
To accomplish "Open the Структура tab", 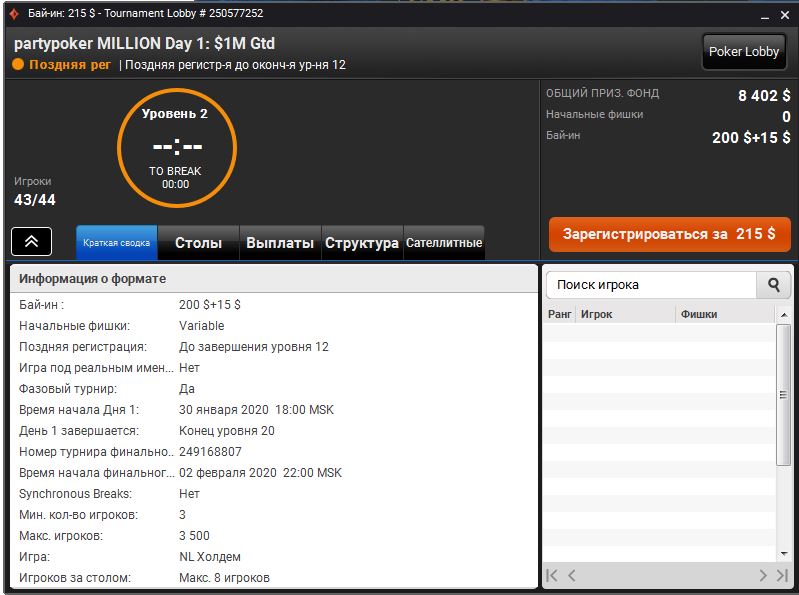I will (362, 242).
